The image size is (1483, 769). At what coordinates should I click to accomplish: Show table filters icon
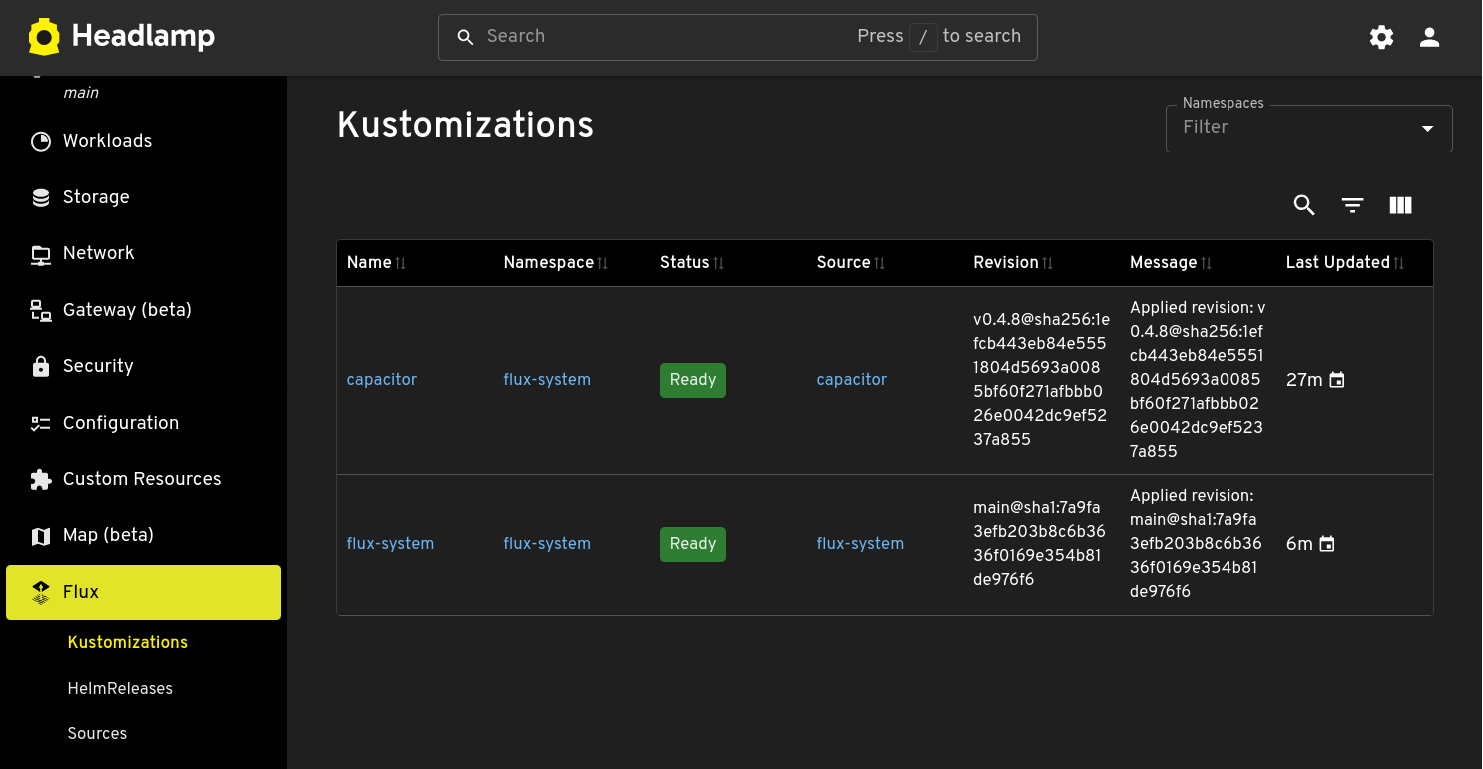point(1352,205)
